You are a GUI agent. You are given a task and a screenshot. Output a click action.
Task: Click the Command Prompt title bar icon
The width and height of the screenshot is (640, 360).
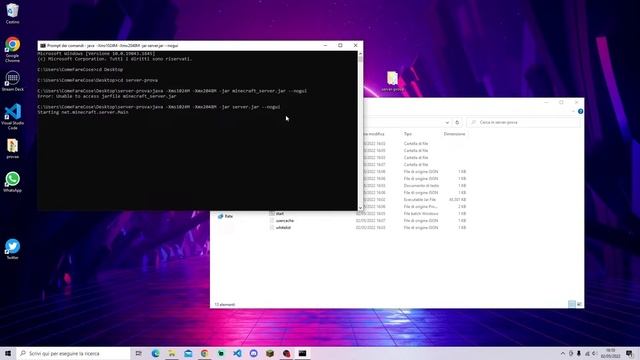pos(43,46)
